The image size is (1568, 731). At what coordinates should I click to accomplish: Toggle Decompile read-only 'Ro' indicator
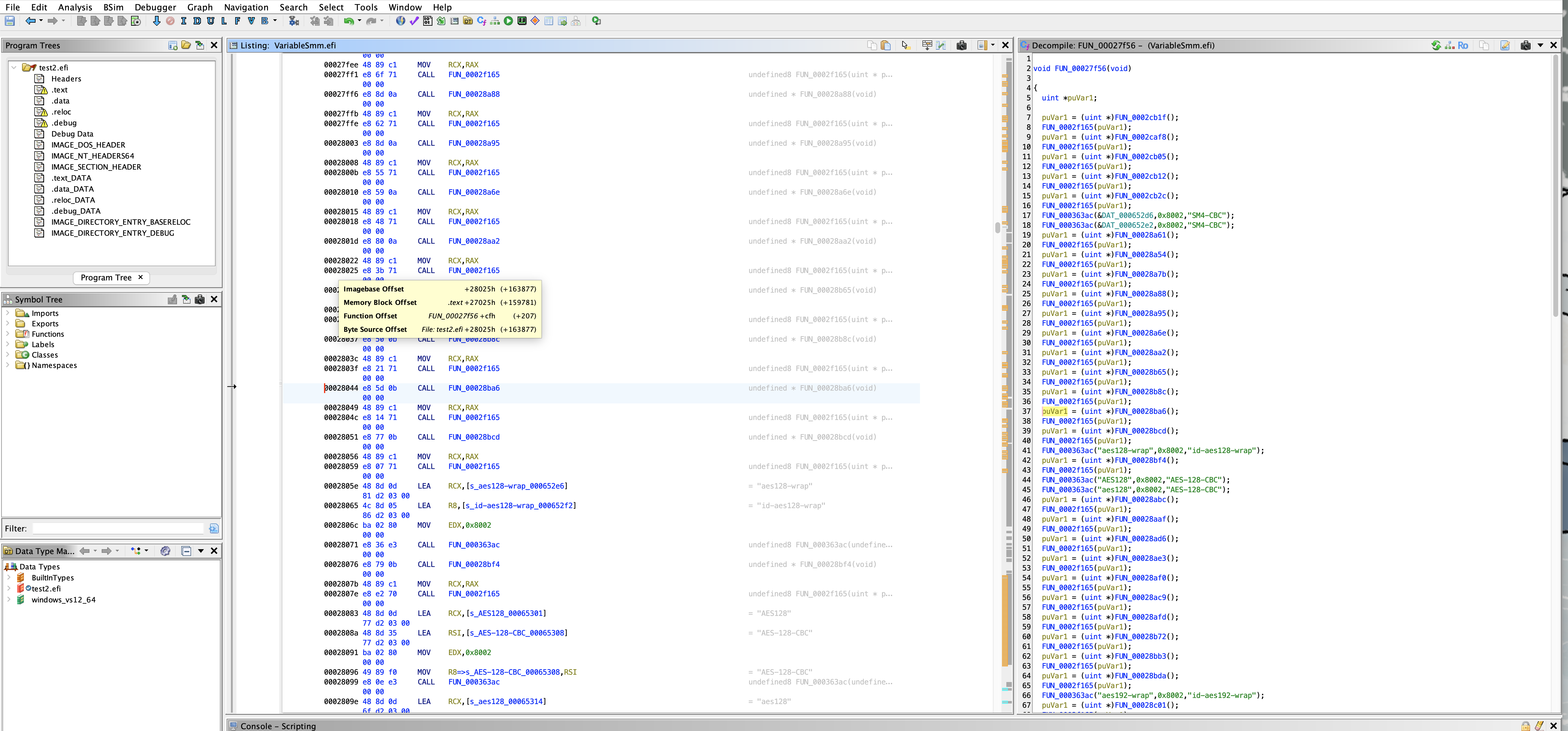[x=1462, y=46]
